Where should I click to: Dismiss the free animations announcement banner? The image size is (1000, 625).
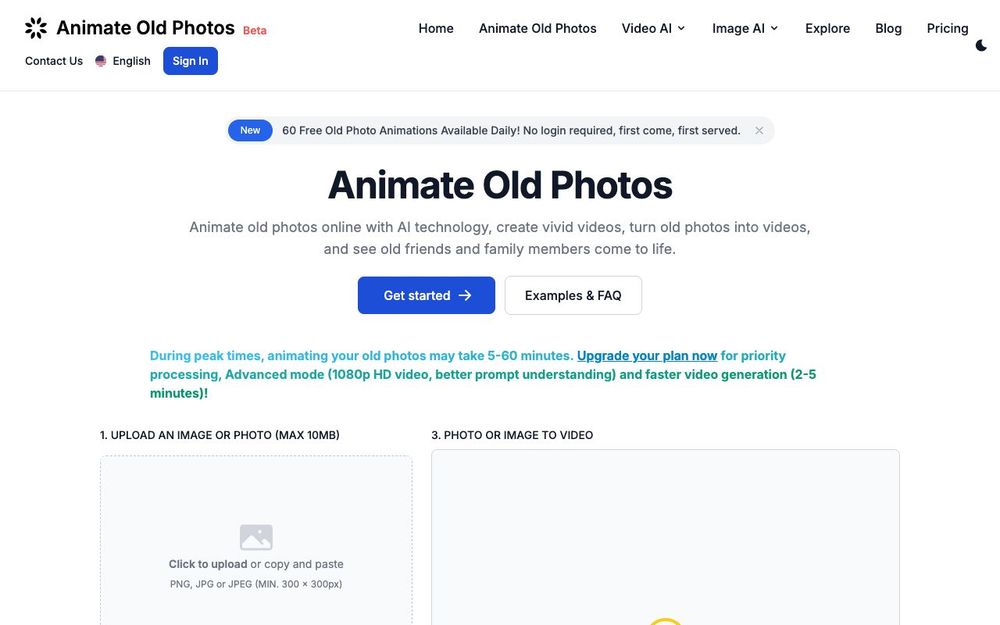759,130
